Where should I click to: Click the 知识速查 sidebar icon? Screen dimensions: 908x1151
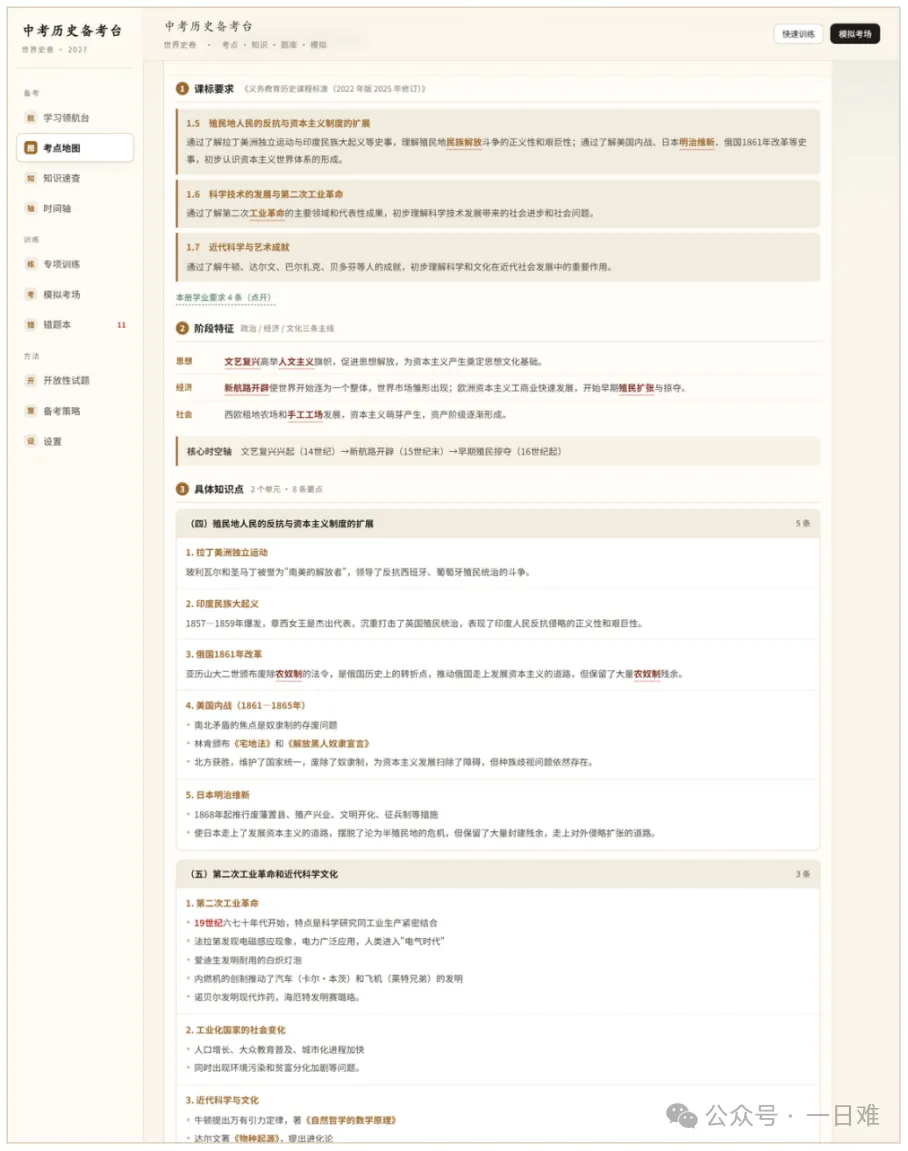31,178
